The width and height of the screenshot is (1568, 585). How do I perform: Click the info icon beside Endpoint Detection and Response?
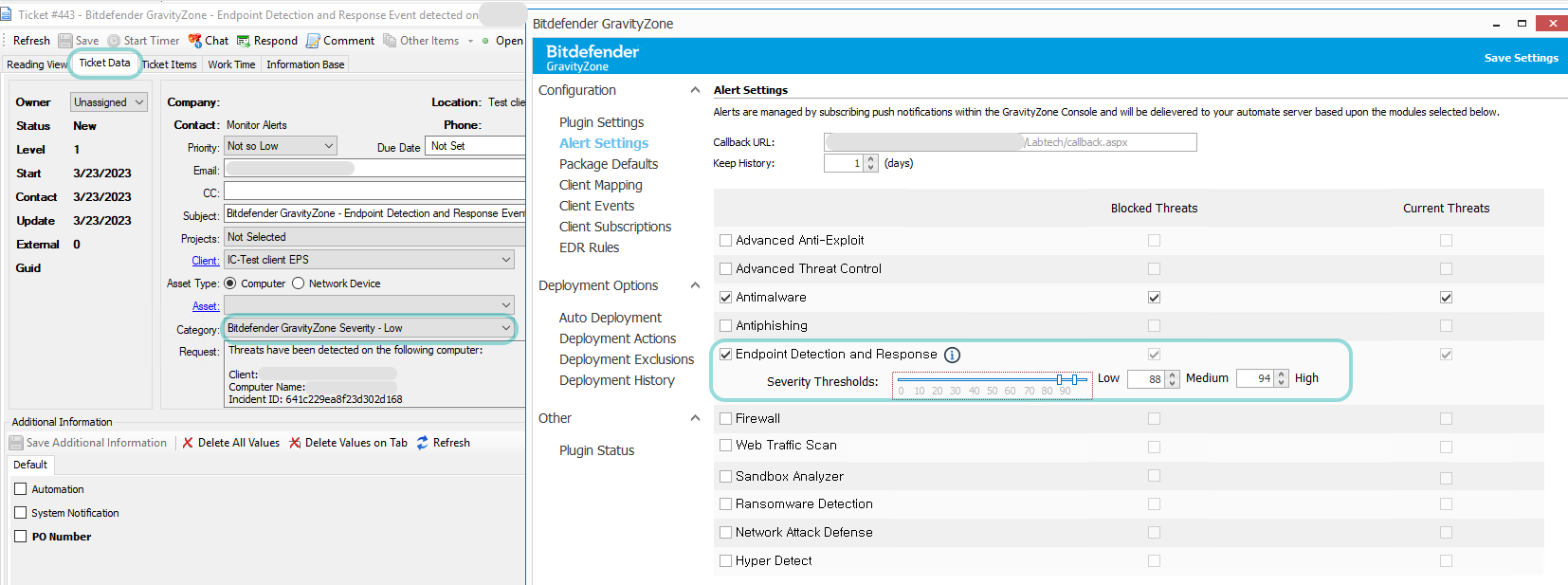pos(952,355)
